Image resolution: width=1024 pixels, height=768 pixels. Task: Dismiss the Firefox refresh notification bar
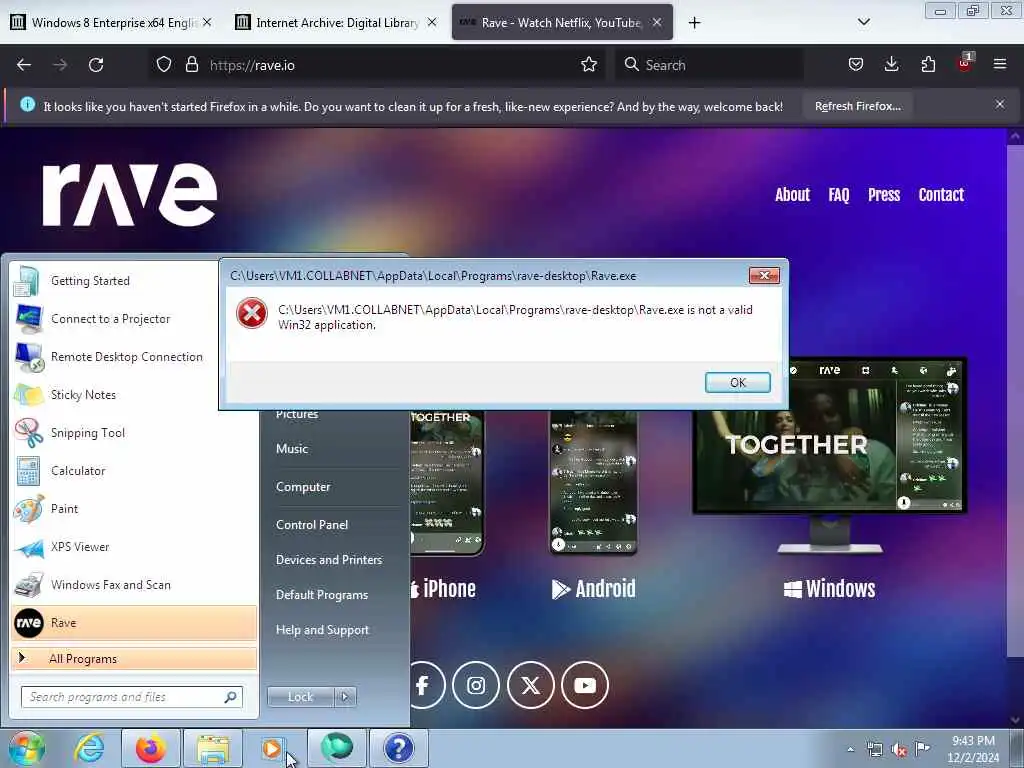[999, 104]
